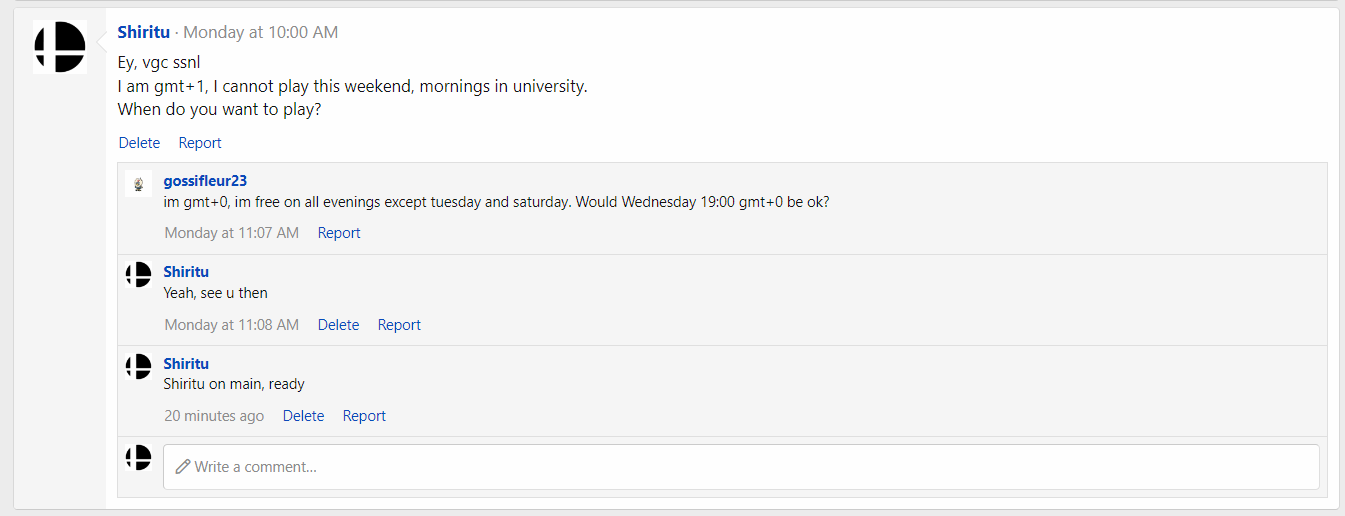Open the gossifleur23 username link
Screen dimensions: 1345x516
tap(205, 181)
